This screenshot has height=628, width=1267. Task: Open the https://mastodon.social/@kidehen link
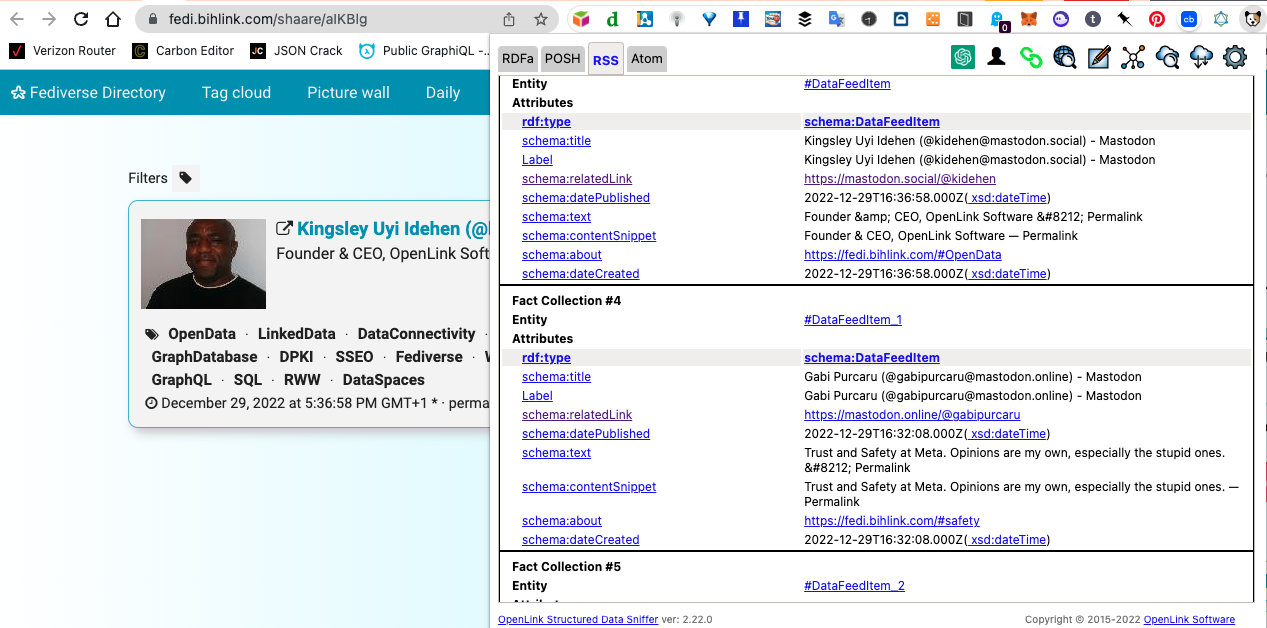pyautogui.click(x=900, y=179)
